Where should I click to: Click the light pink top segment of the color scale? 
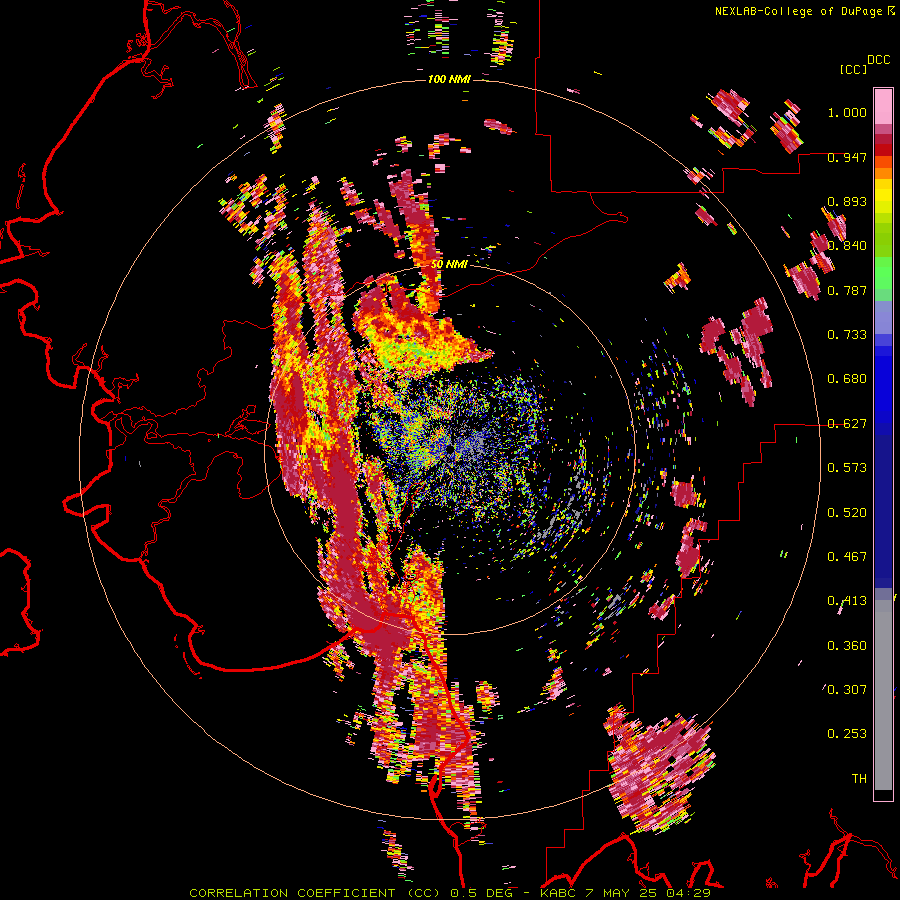coord(883,106)
